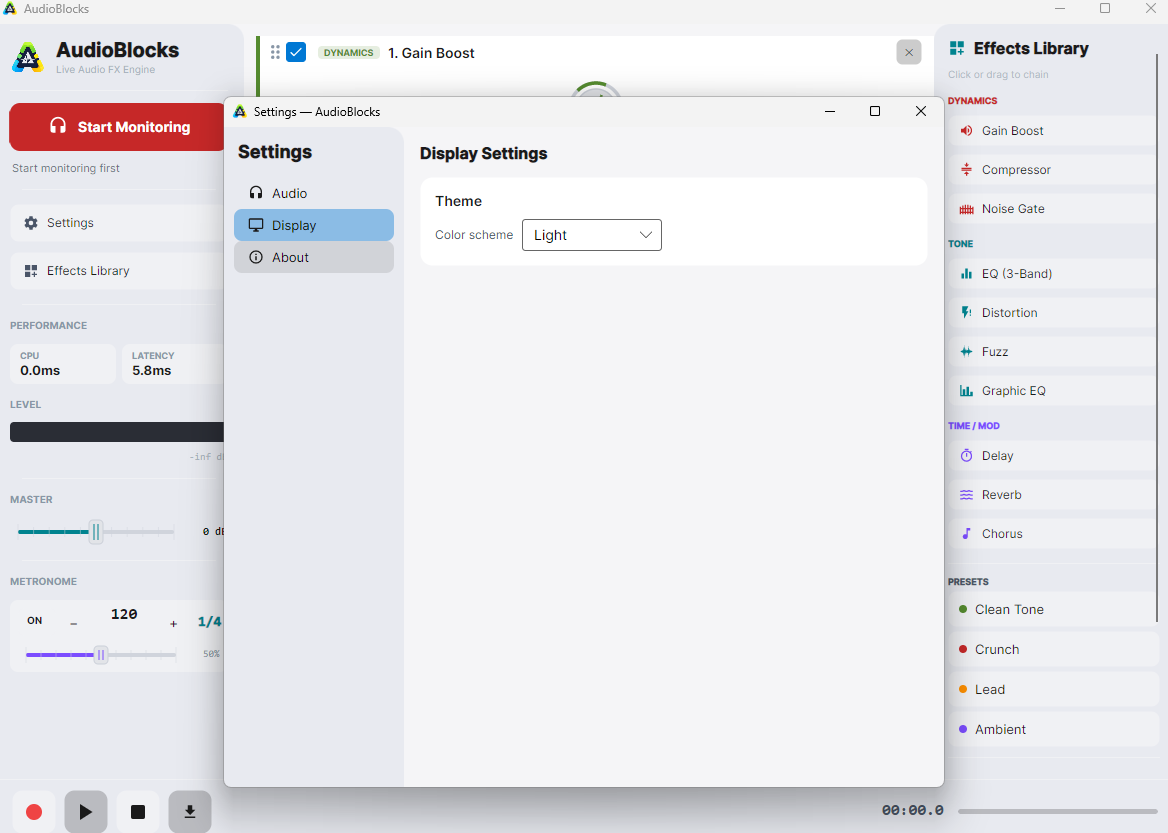The height and width of the screenshot is (833, 1168).
Task: Switch to the Audio settings tab
Action: click(x=314, y=193)
